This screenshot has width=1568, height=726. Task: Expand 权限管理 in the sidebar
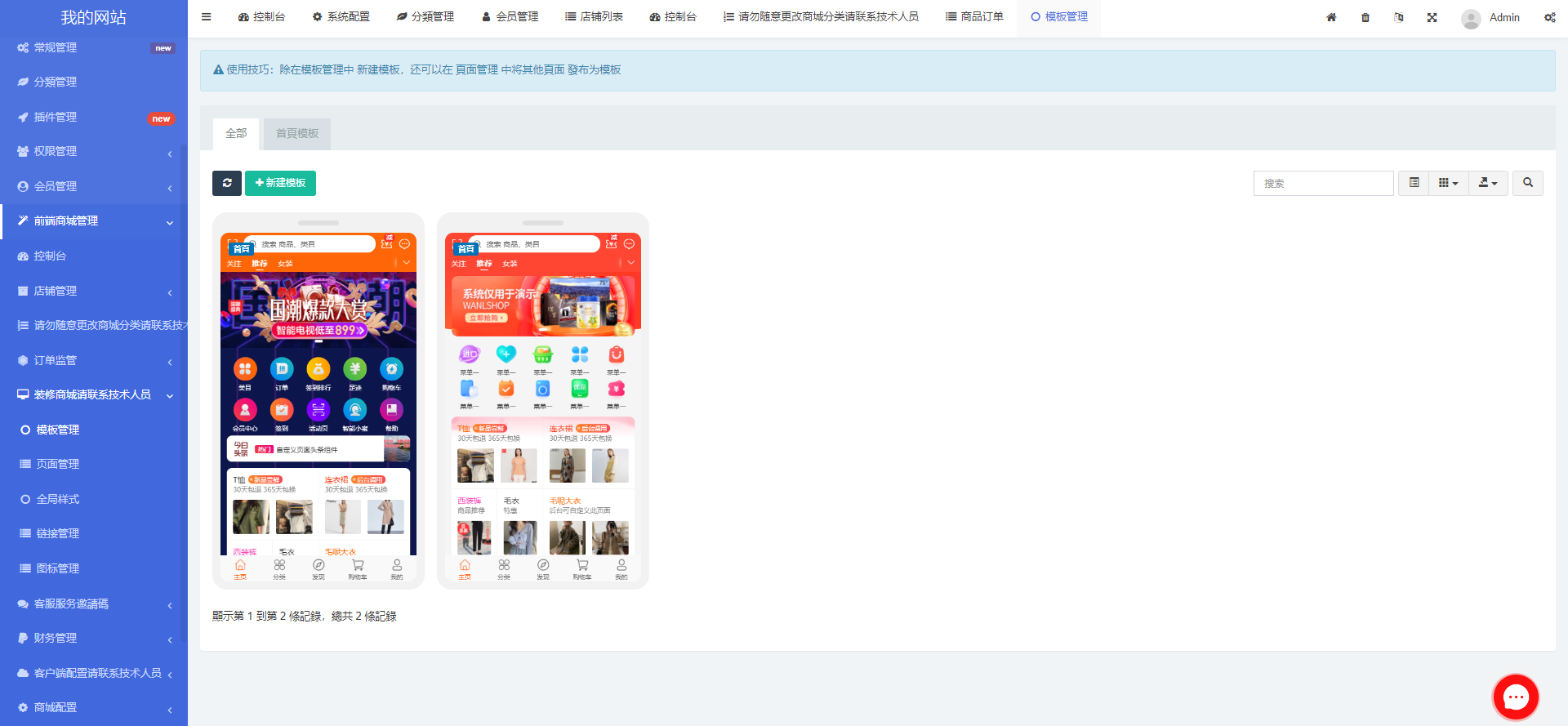[x=94, y=151]
